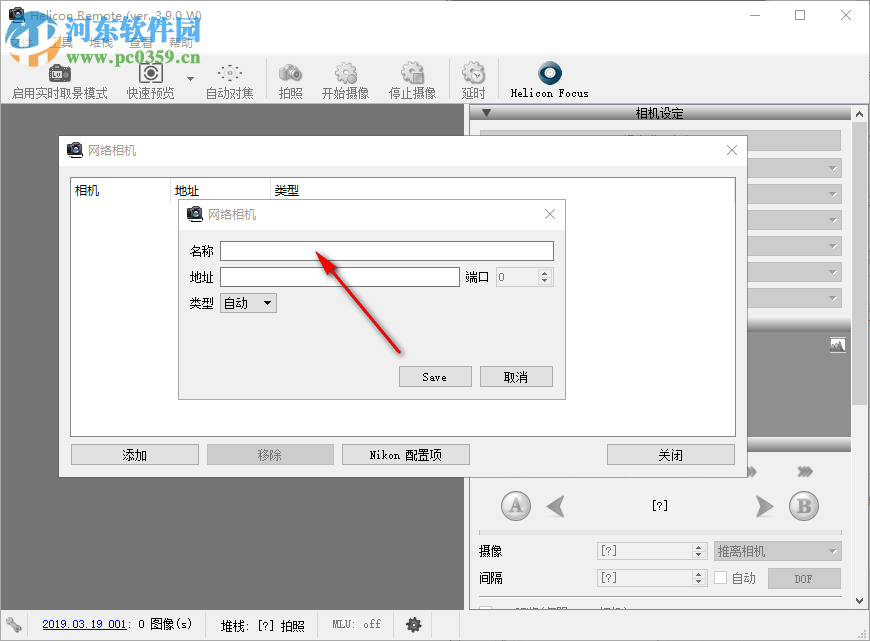
Task: Open shooting settings gear in status bar
Action: 413,624
